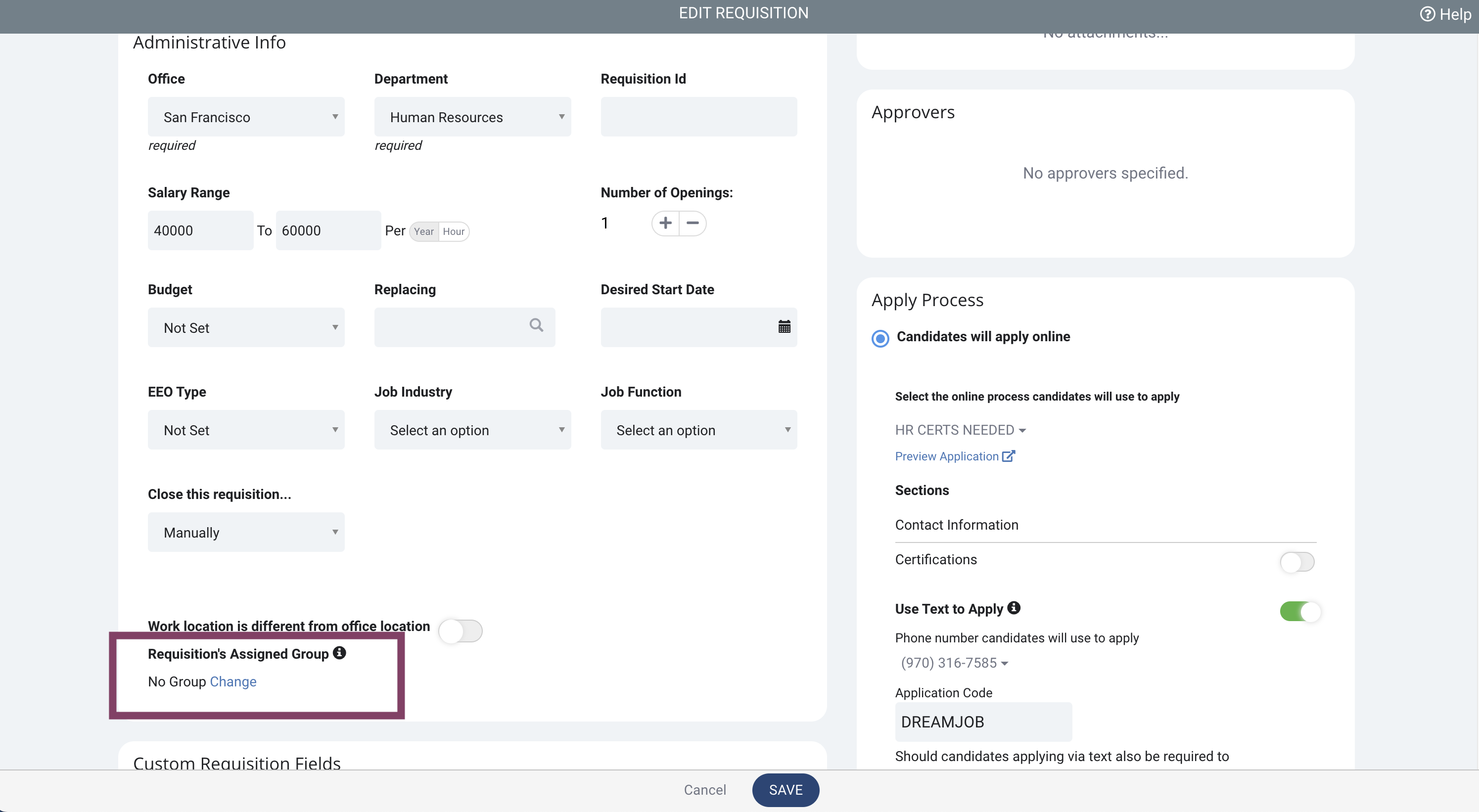Toggle Work location is different from office location
1479x812 pixels.
pyautogui.click(x=461, y=631)
